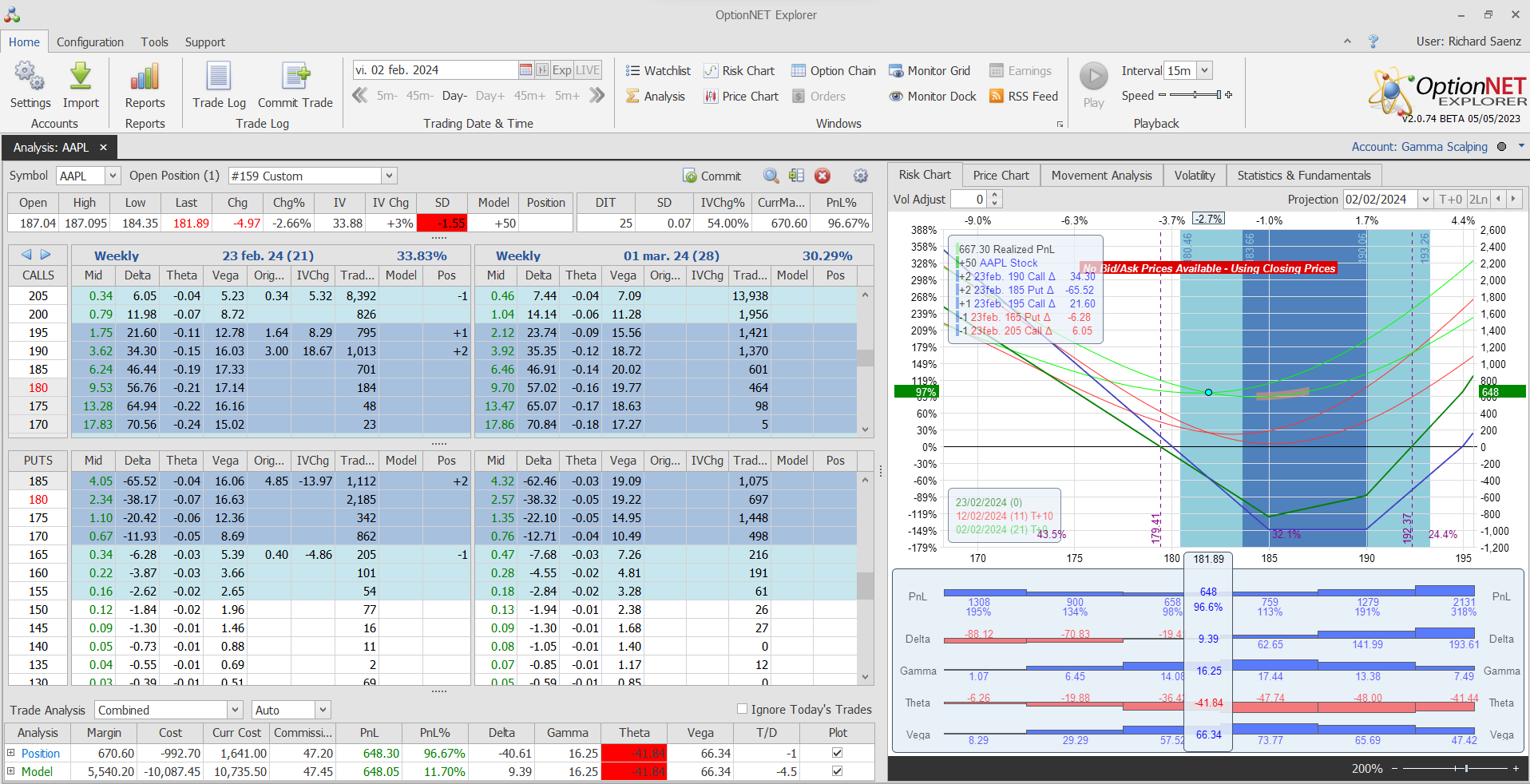Click the trading date input field
The width and height of the screenshot is (1530, 784).
click(435, 70)
